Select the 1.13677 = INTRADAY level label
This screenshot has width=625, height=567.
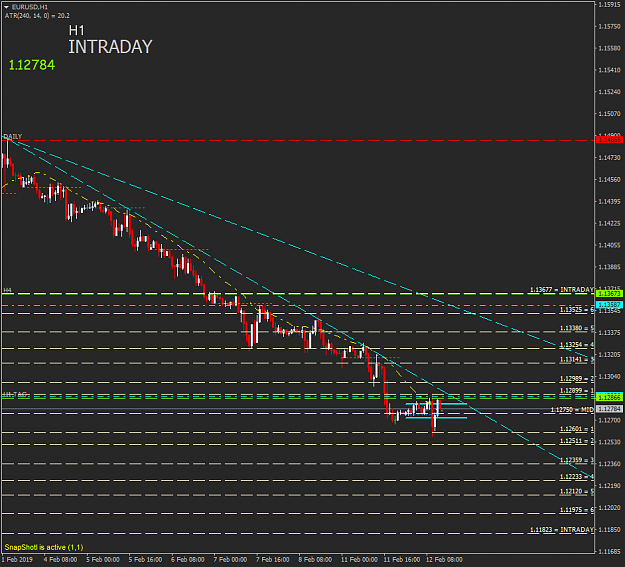coord(562,289)
